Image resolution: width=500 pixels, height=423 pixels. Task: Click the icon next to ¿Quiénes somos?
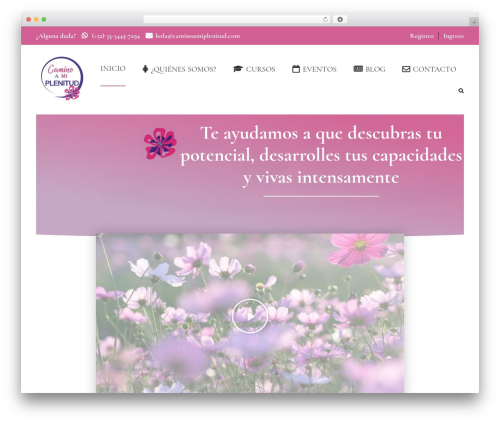pyautogui.click(x=145, y=69)
